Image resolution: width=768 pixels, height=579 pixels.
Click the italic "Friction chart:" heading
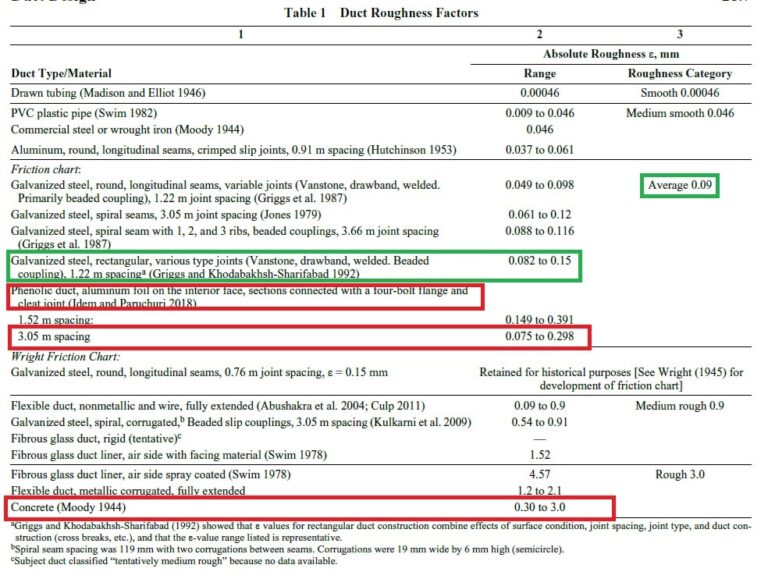click(x=41, y=171)
